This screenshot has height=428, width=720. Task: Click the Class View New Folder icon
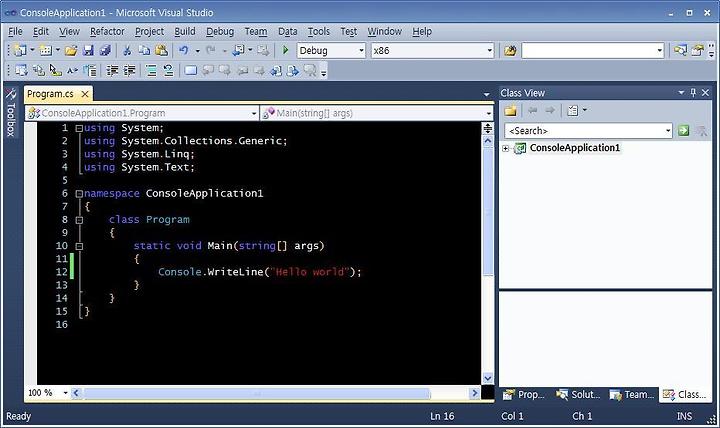[511, 110]
